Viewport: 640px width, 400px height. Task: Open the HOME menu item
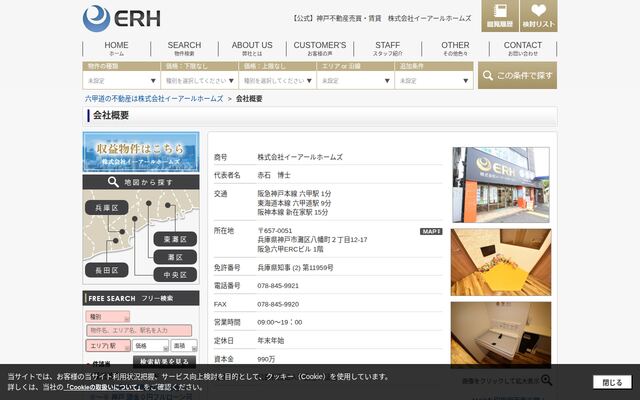tap(116, 48)
